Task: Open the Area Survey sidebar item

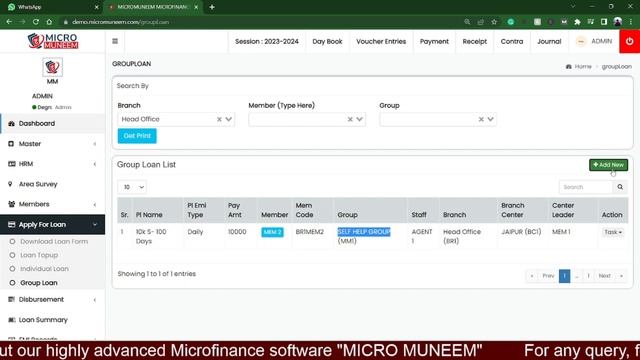Action: coord(52,184)
